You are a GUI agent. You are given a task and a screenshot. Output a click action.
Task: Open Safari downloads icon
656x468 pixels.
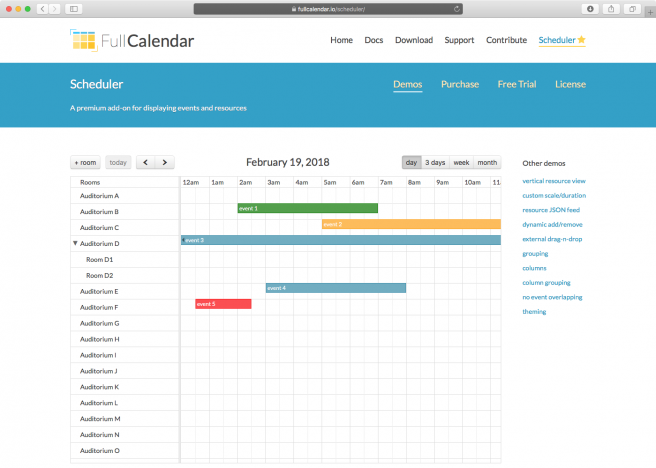[x=590, y=9]
